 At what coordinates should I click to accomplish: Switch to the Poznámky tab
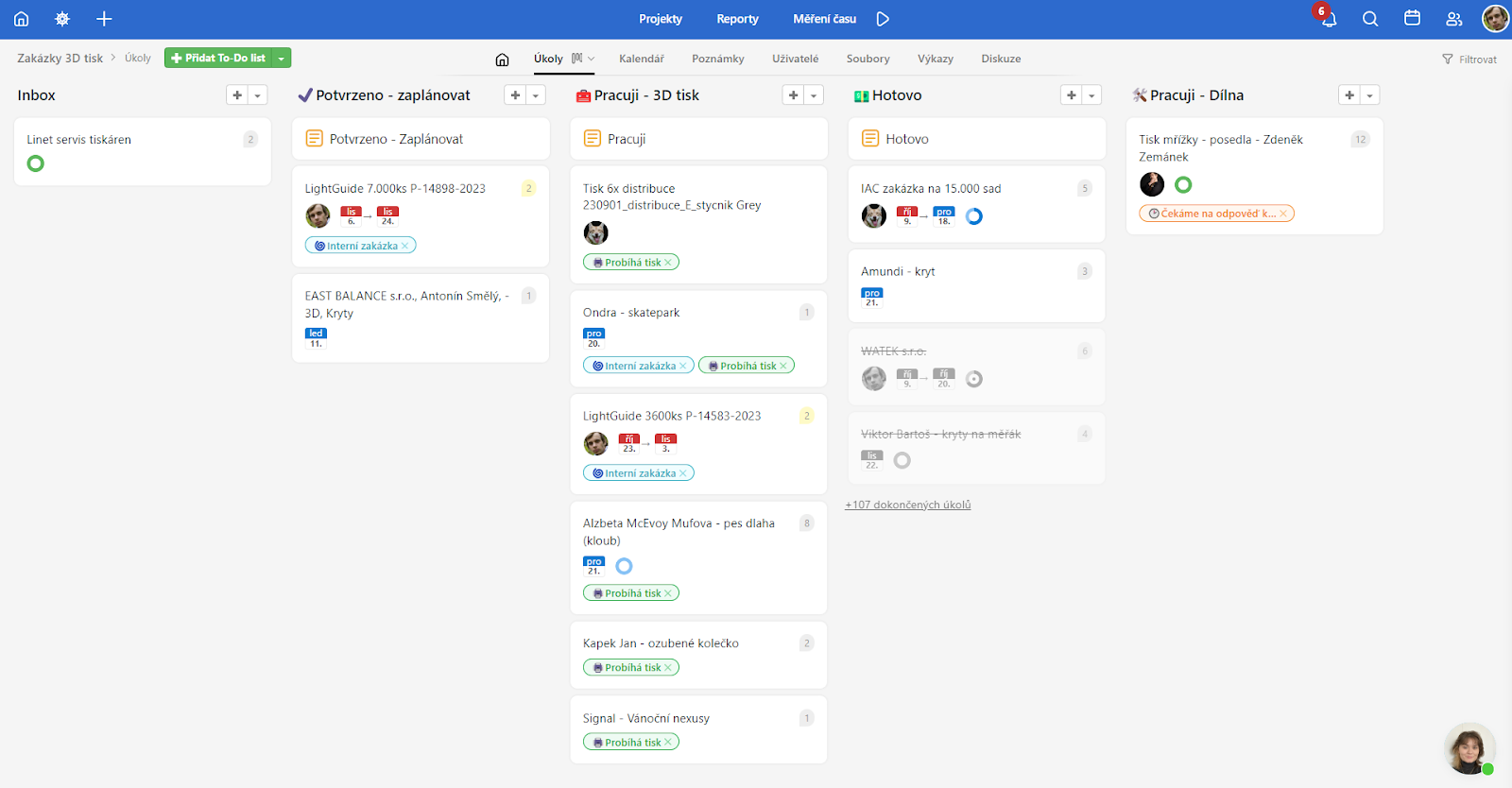pos(718,59)
